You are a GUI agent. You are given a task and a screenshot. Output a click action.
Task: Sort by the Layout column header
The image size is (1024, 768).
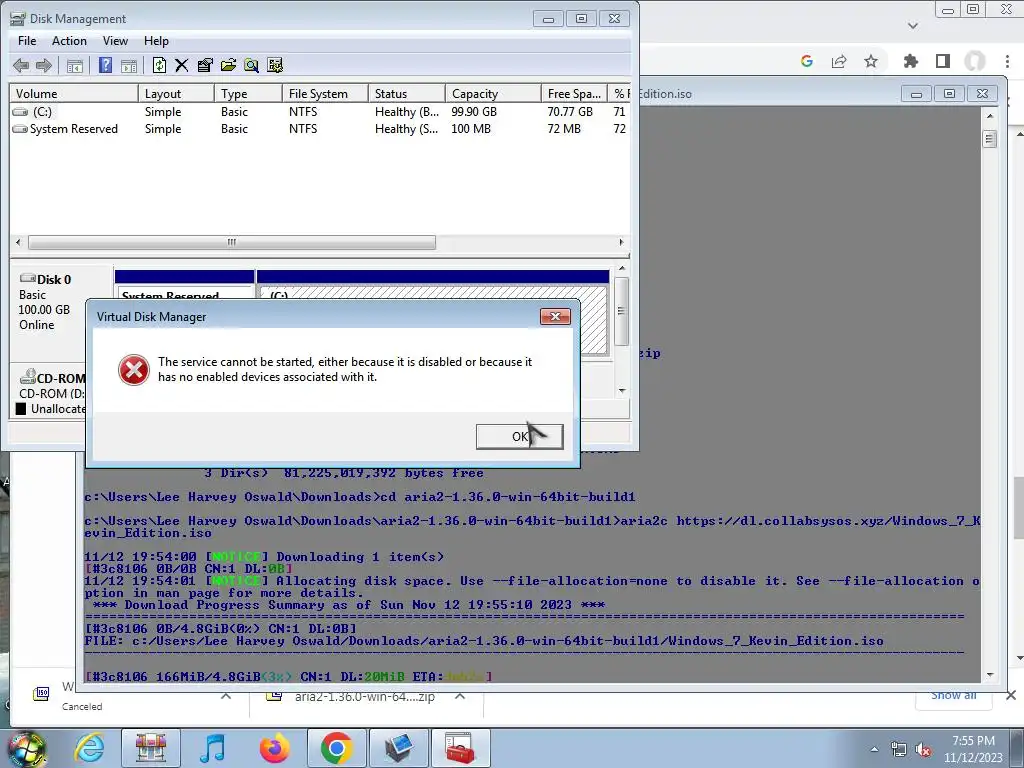(176, 93)
